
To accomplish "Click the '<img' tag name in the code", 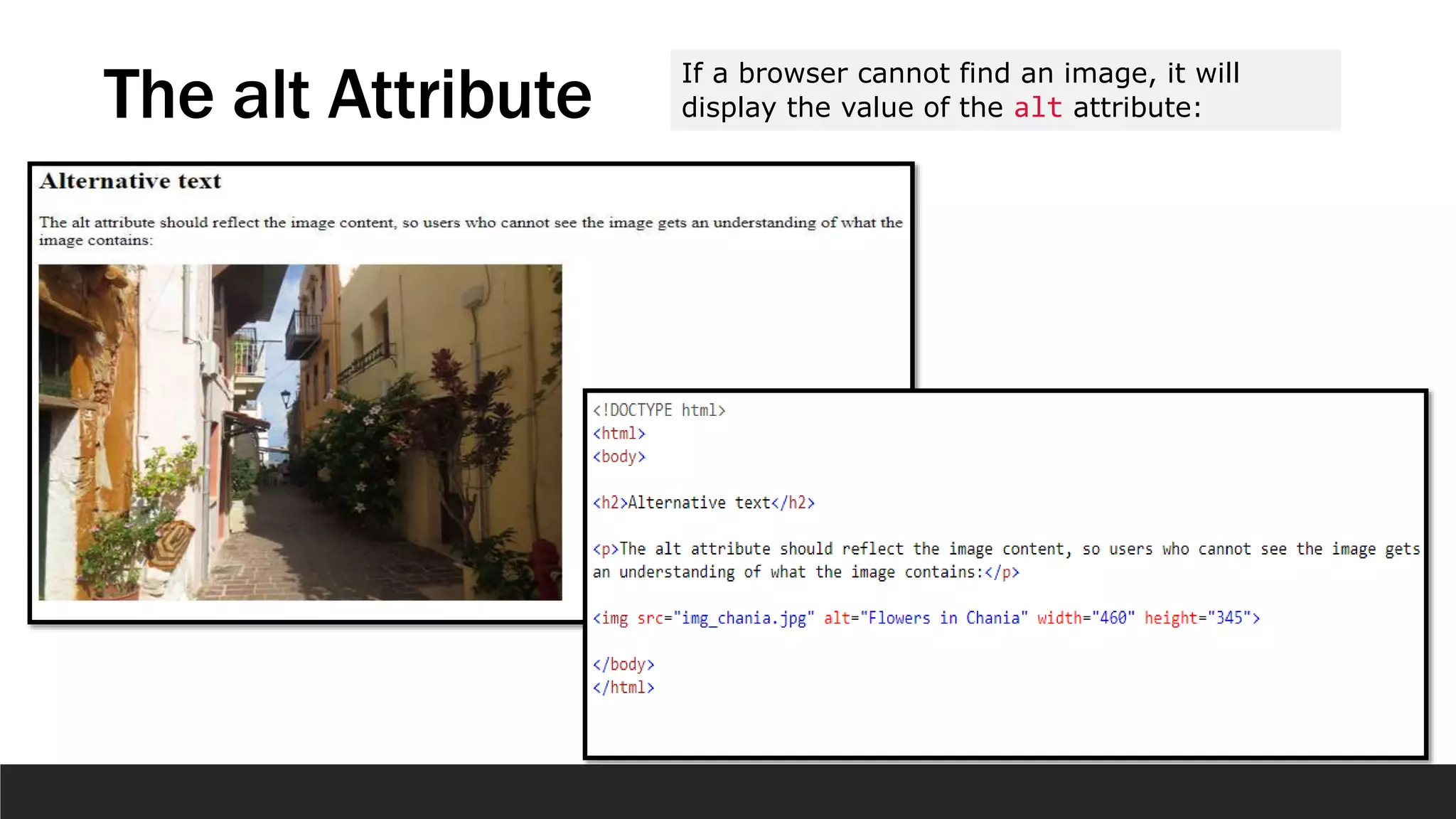I will [611, 619].
